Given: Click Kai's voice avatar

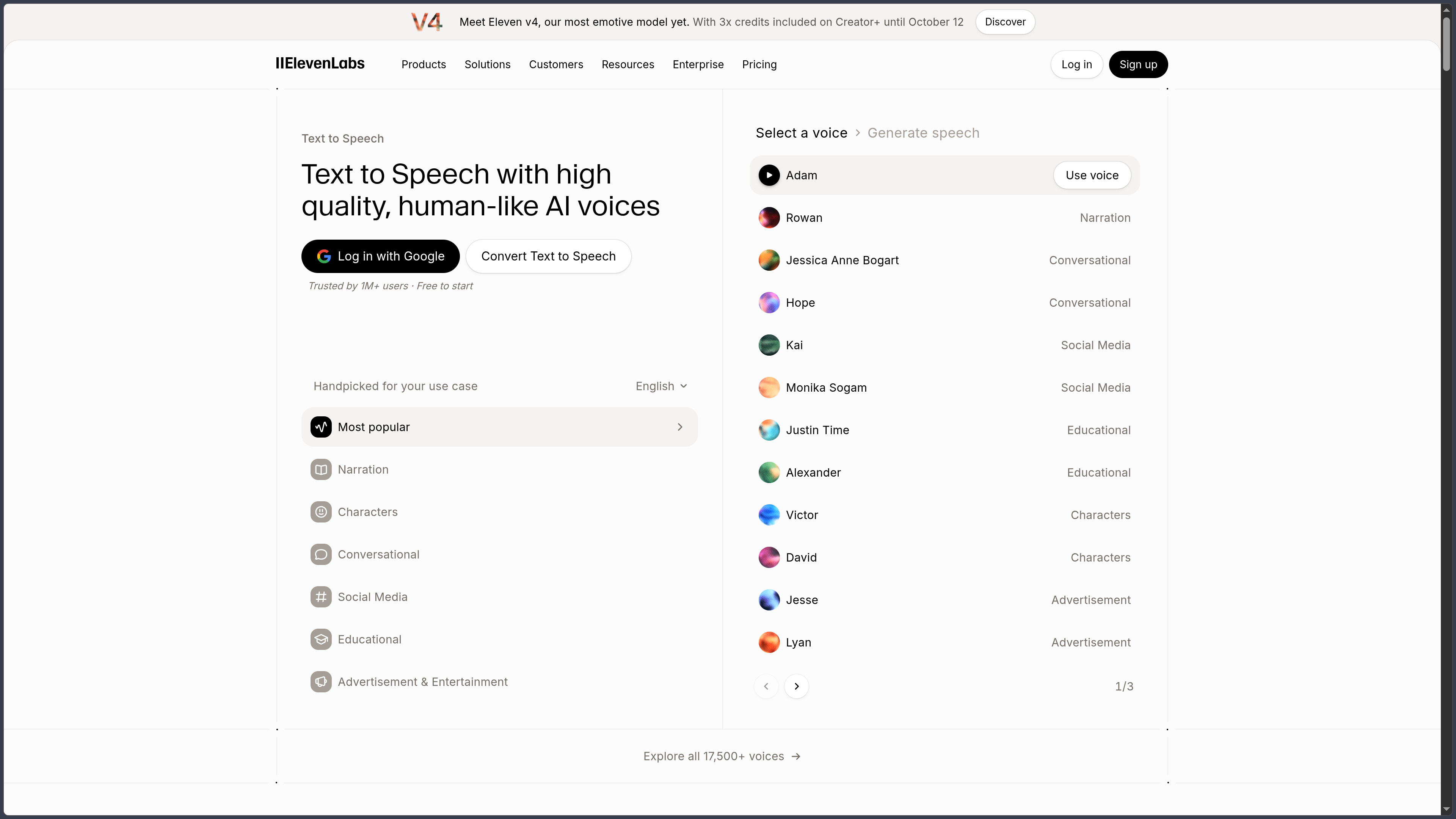Looking at the screenshot, I should tap(769, 345).
